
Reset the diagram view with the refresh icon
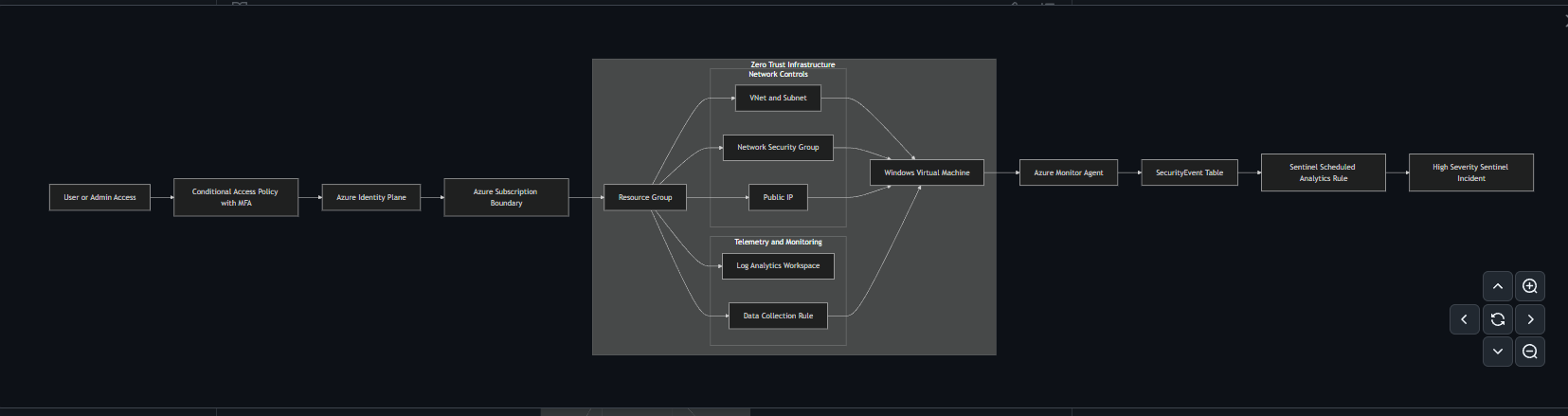point(1497,319)
